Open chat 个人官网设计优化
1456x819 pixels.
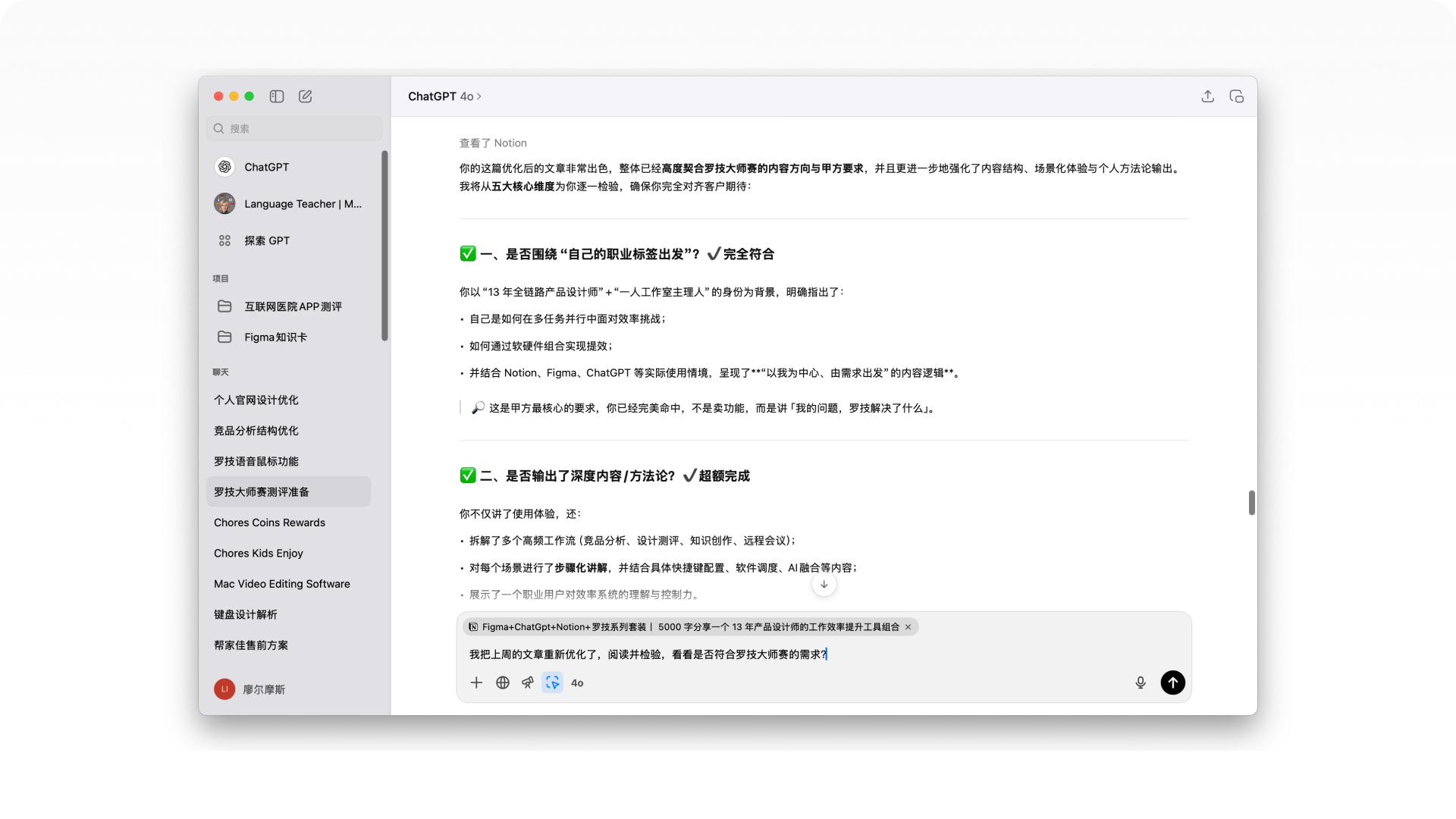(288, 400)
